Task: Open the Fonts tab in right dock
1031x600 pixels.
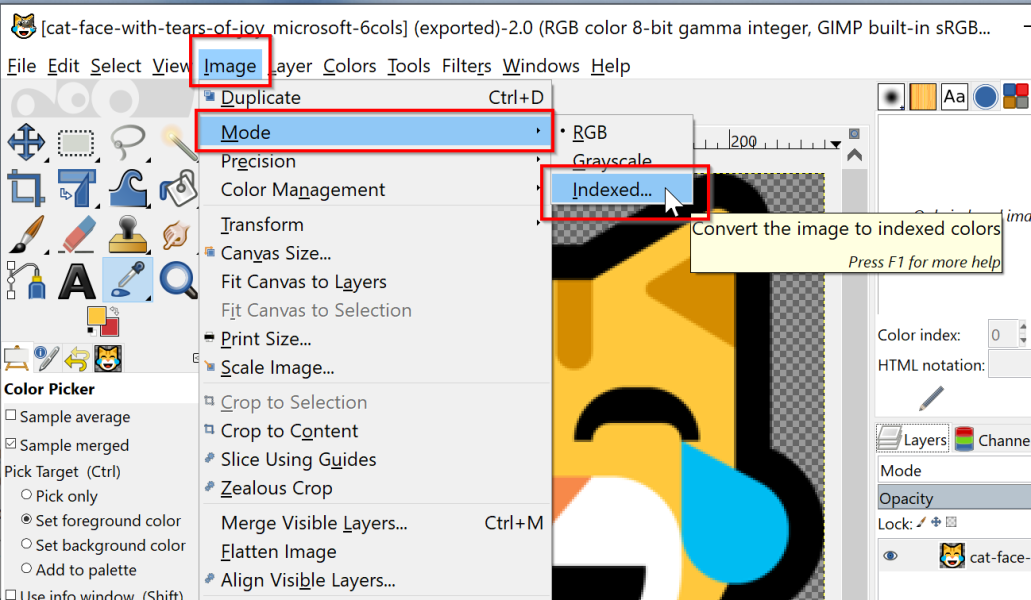Action: pos(954,97)
